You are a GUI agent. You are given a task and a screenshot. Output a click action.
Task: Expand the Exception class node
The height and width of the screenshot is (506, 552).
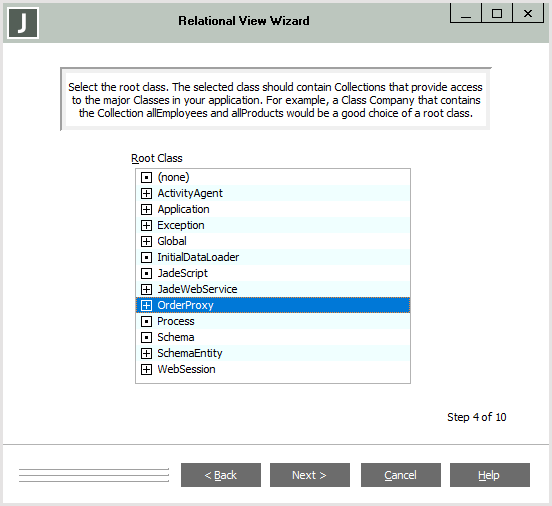[146, 225]
